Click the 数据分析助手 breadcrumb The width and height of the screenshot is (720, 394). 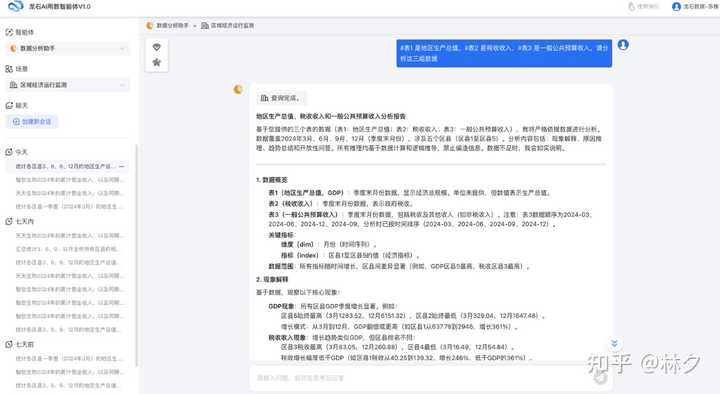pos(167,26)
